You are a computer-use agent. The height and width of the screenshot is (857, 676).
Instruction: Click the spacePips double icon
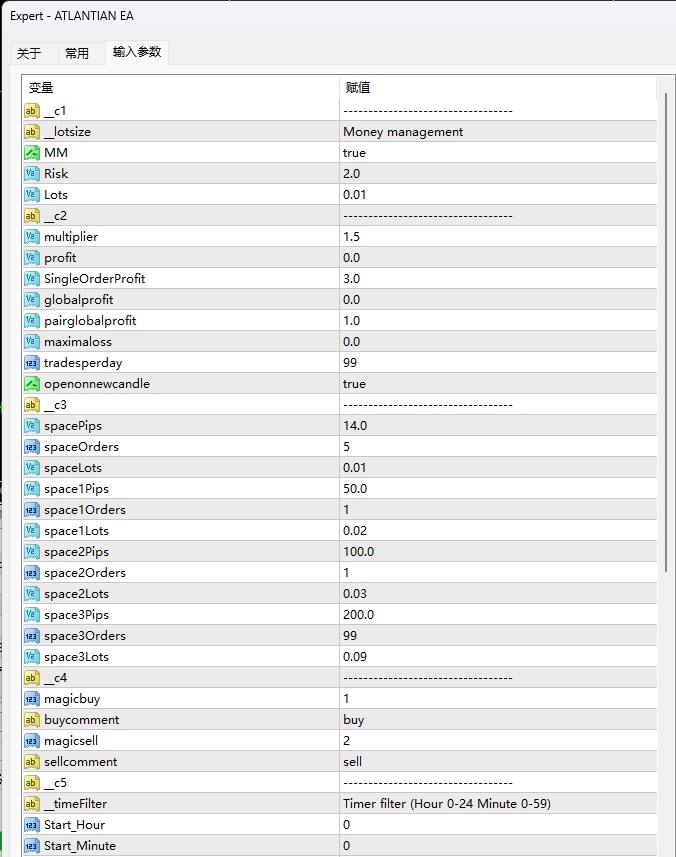pyautogui.click(x=32, y=426)
